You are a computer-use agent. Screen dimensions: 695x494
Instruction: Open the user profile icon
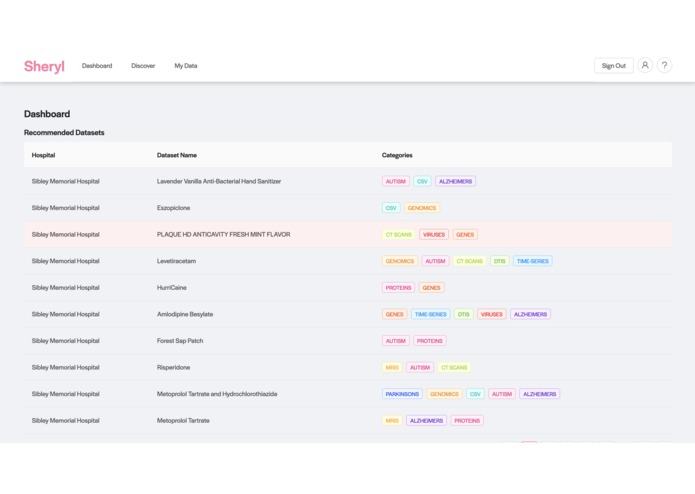pos(645,66)
